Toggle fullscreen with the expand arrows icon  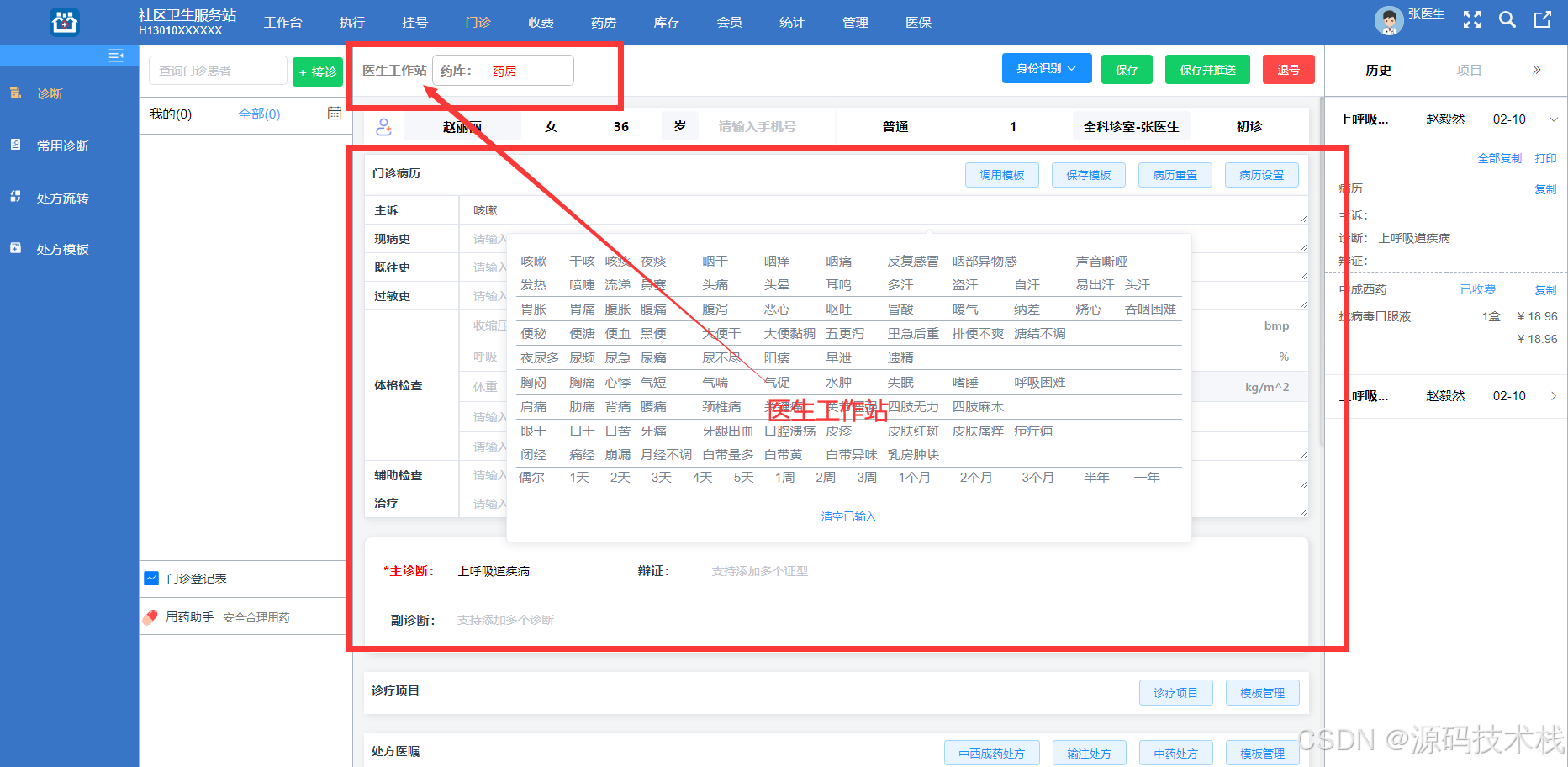pyautogui.click(x=1472, y=19)
